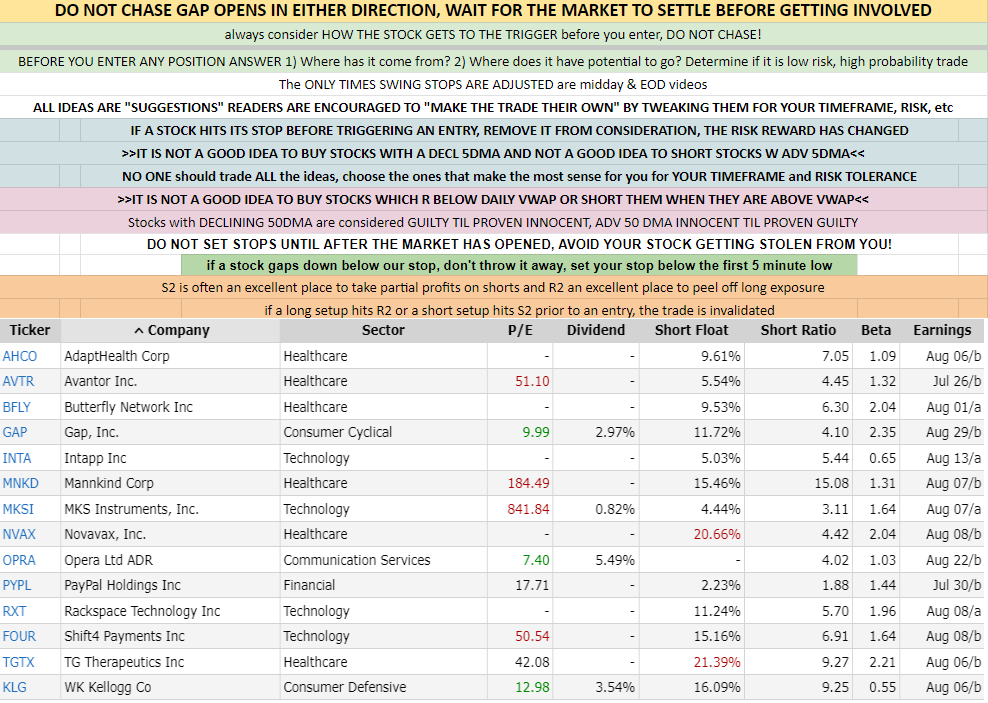Open the OPRA ticker link
This screenshot has width=988, height=703.
tap(19, 560)
